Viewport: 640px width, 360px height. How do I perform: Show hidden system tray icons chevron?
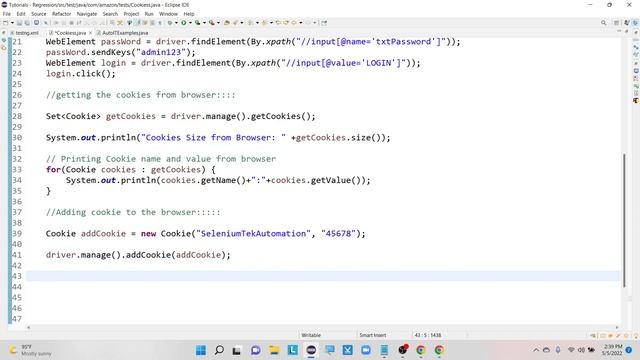point(536,350)
